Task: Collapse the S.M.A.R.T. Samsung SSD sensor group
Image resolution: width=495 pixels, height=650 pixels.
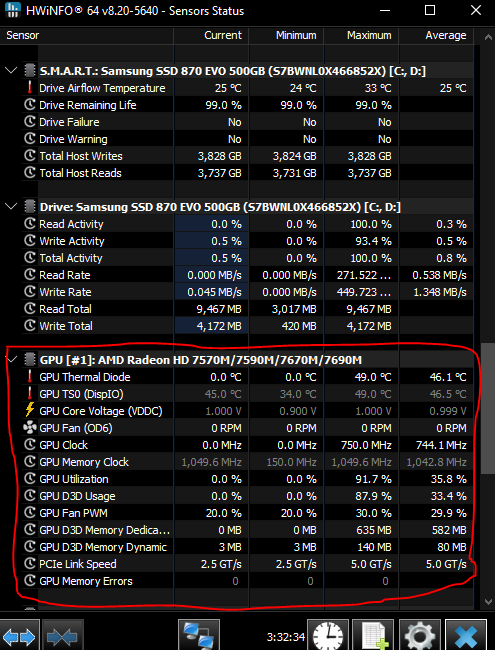Action: point(11,70)
